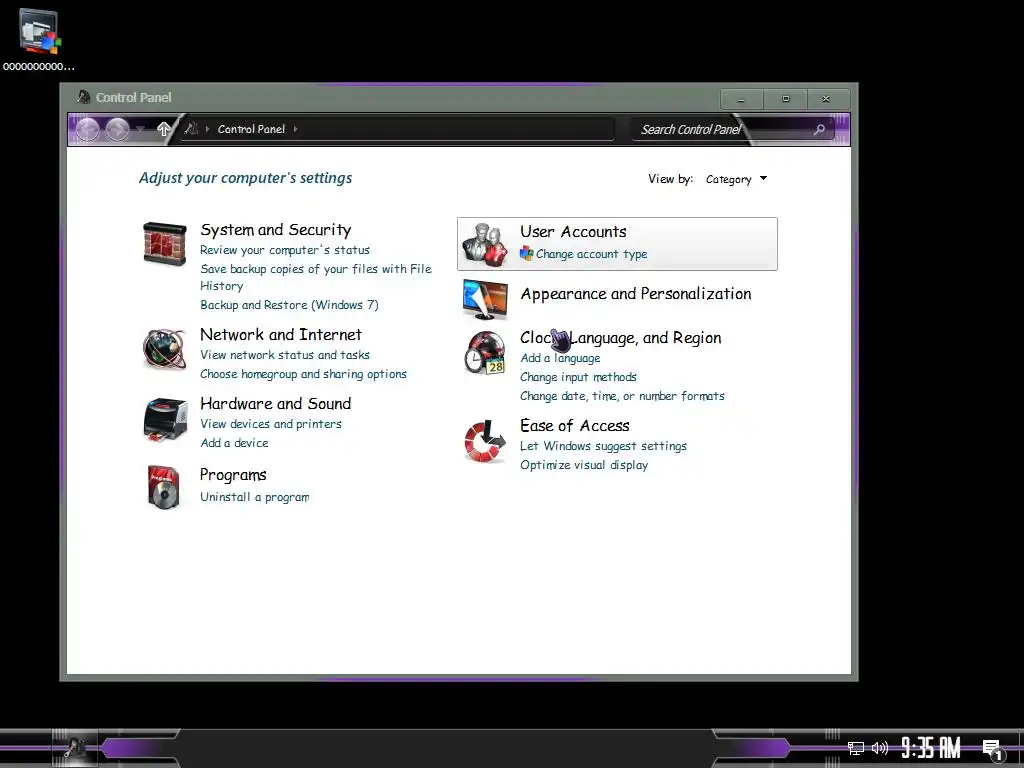Click Change account type link
The width and height of the screenshot is (1024, 768).
tap(592, 254)
